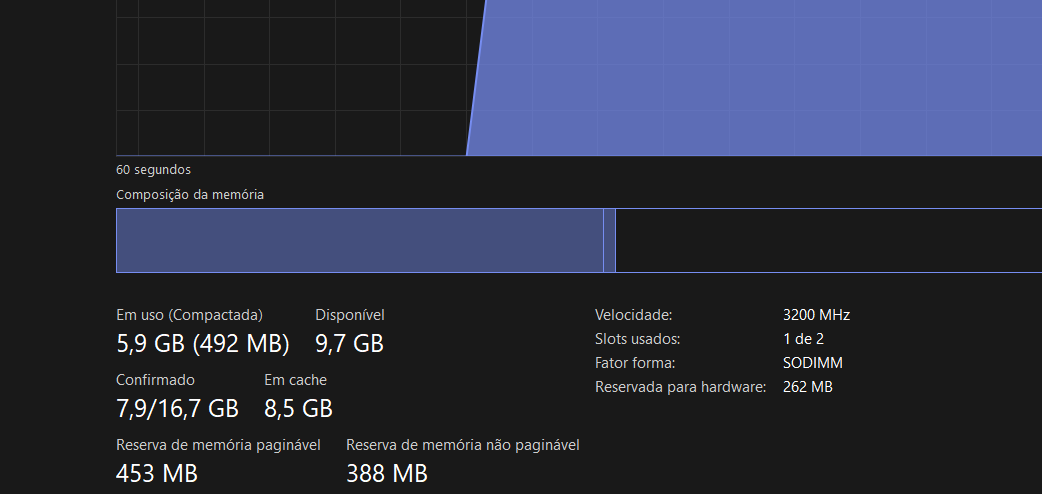The width and height of the screenshot is (1042, 494).
Task: Click the "Composição da memória" heading
Action: click(x=190, y=195)
